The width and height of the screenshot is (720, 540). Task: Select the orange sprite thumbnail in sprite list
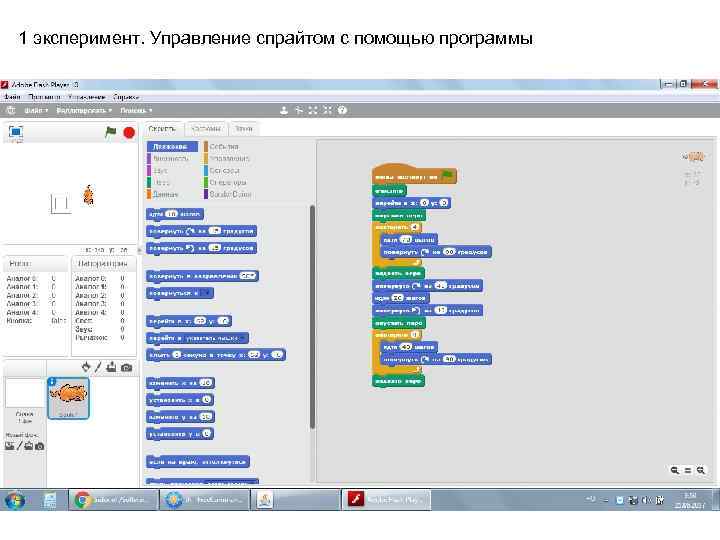coord(68,398)
